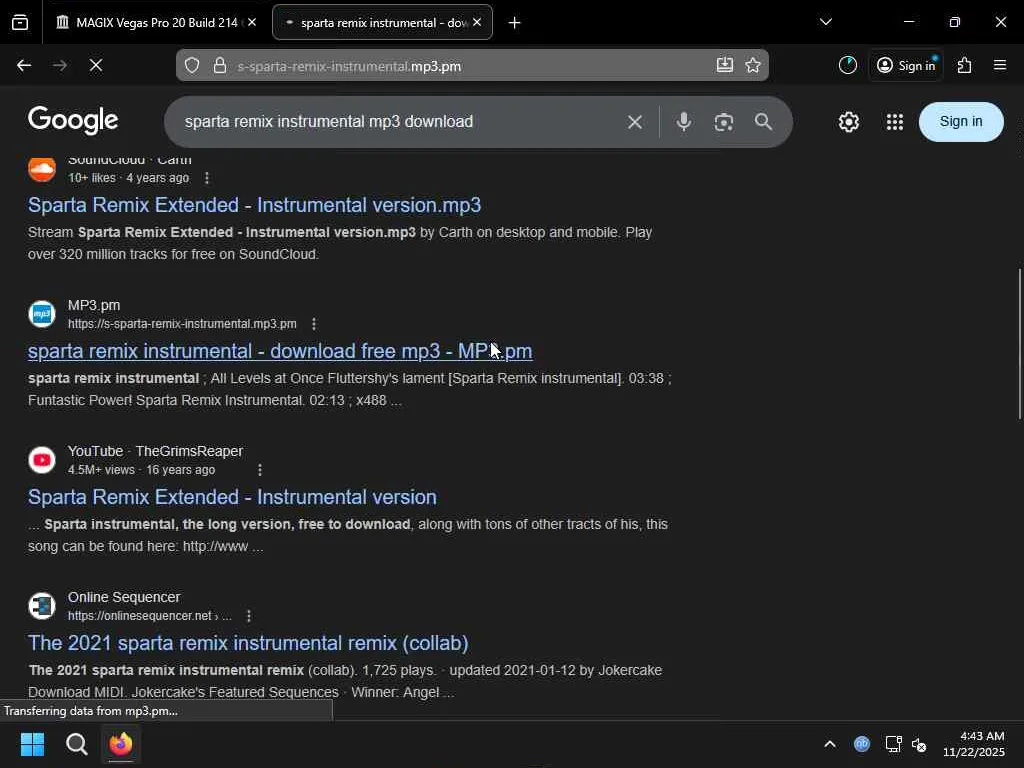Open SoundCloud result favicon
1024x768 pixels.
click(x=42, y=168)
